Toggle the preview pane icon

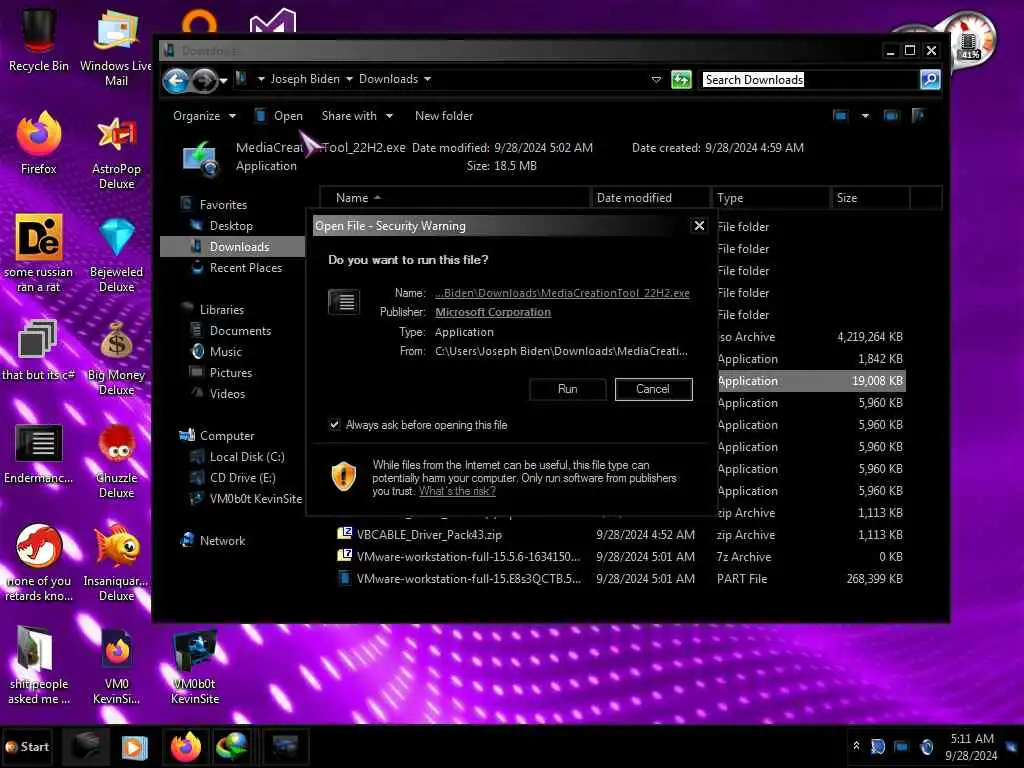click(891, 116)
